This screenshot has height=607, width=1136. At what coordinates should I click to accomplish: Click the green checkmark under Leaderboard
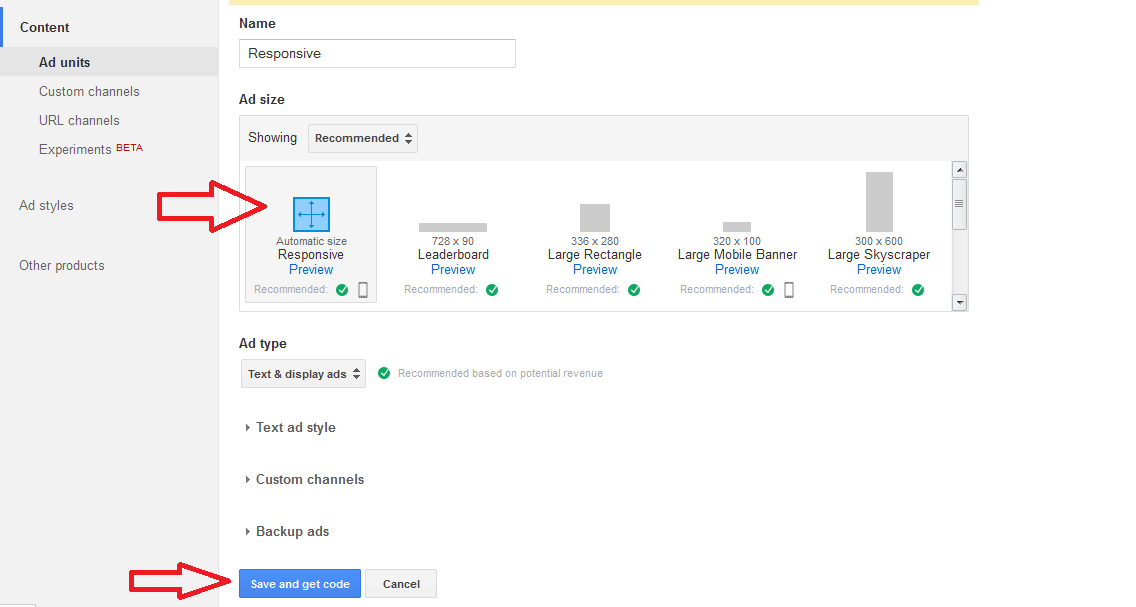(492, 290)
